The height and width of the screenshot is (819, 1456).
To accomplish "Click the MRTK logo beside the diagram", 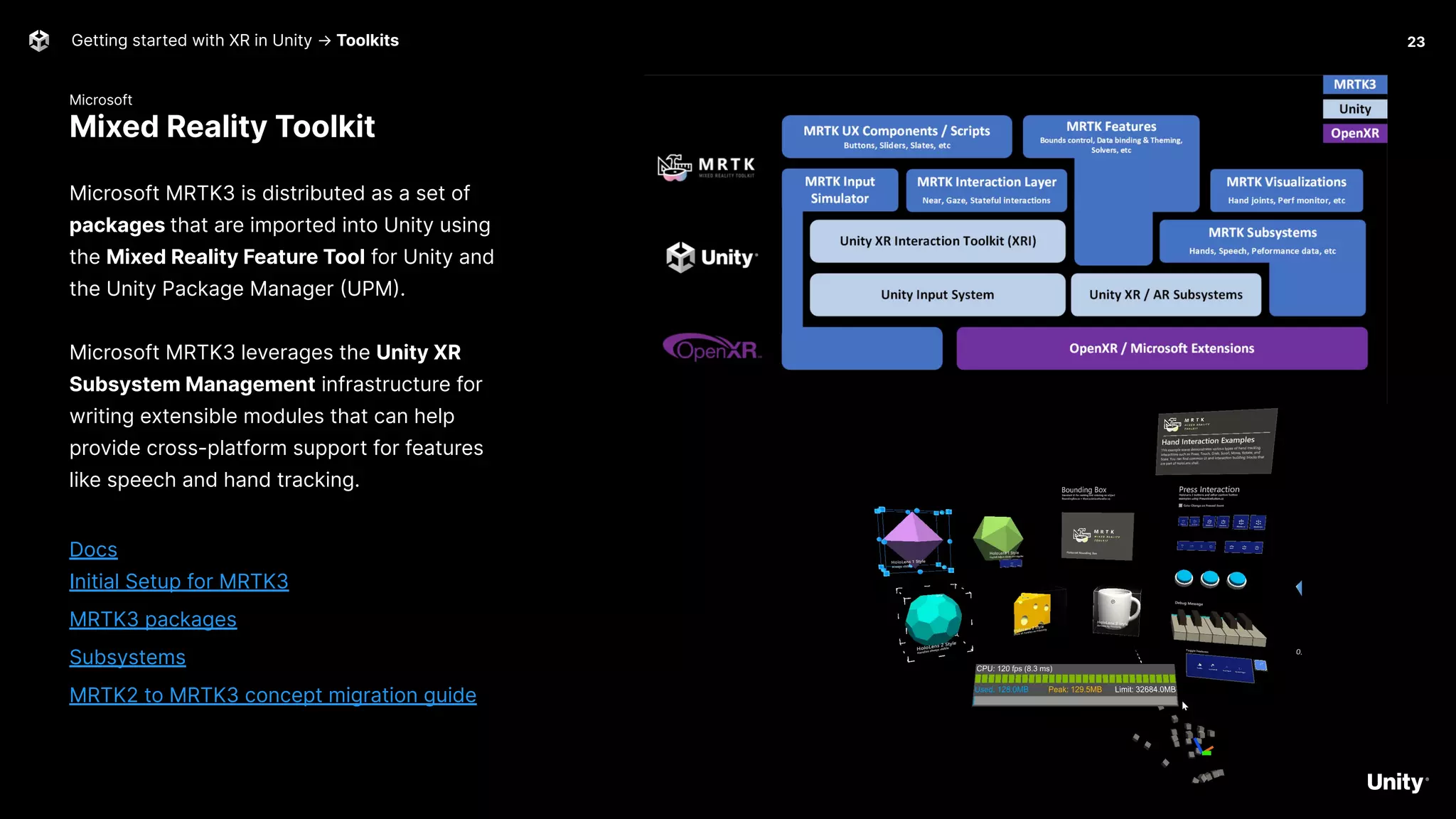I will click(706, 168).
